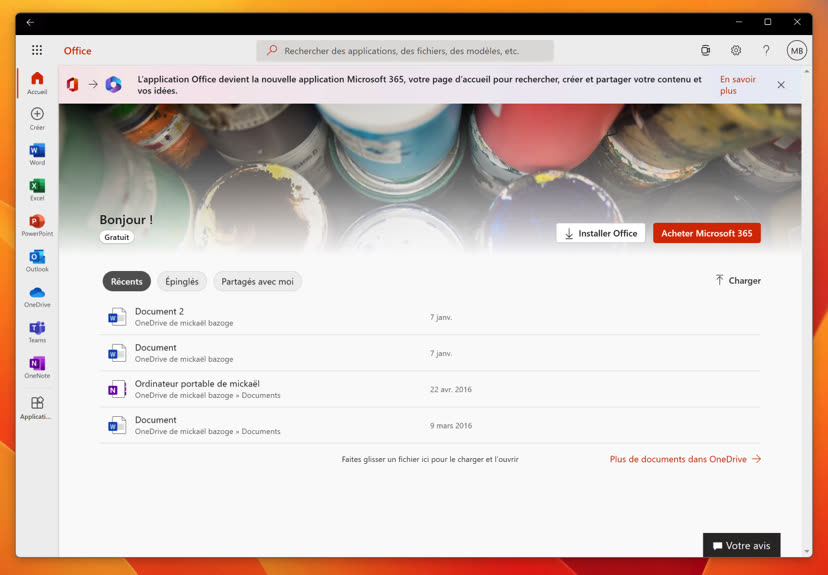This screenshot has width=828, height=575.
Task: Dismiss the Microsoft 365 banner
Action: click(781, 84)
